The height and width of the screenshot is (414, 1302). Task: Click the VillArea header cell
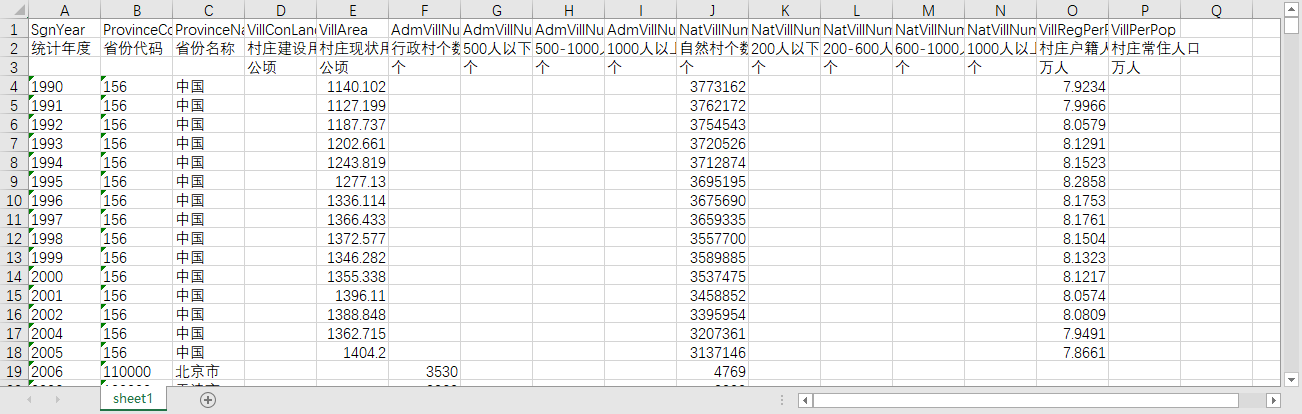[x=352, y=29]
